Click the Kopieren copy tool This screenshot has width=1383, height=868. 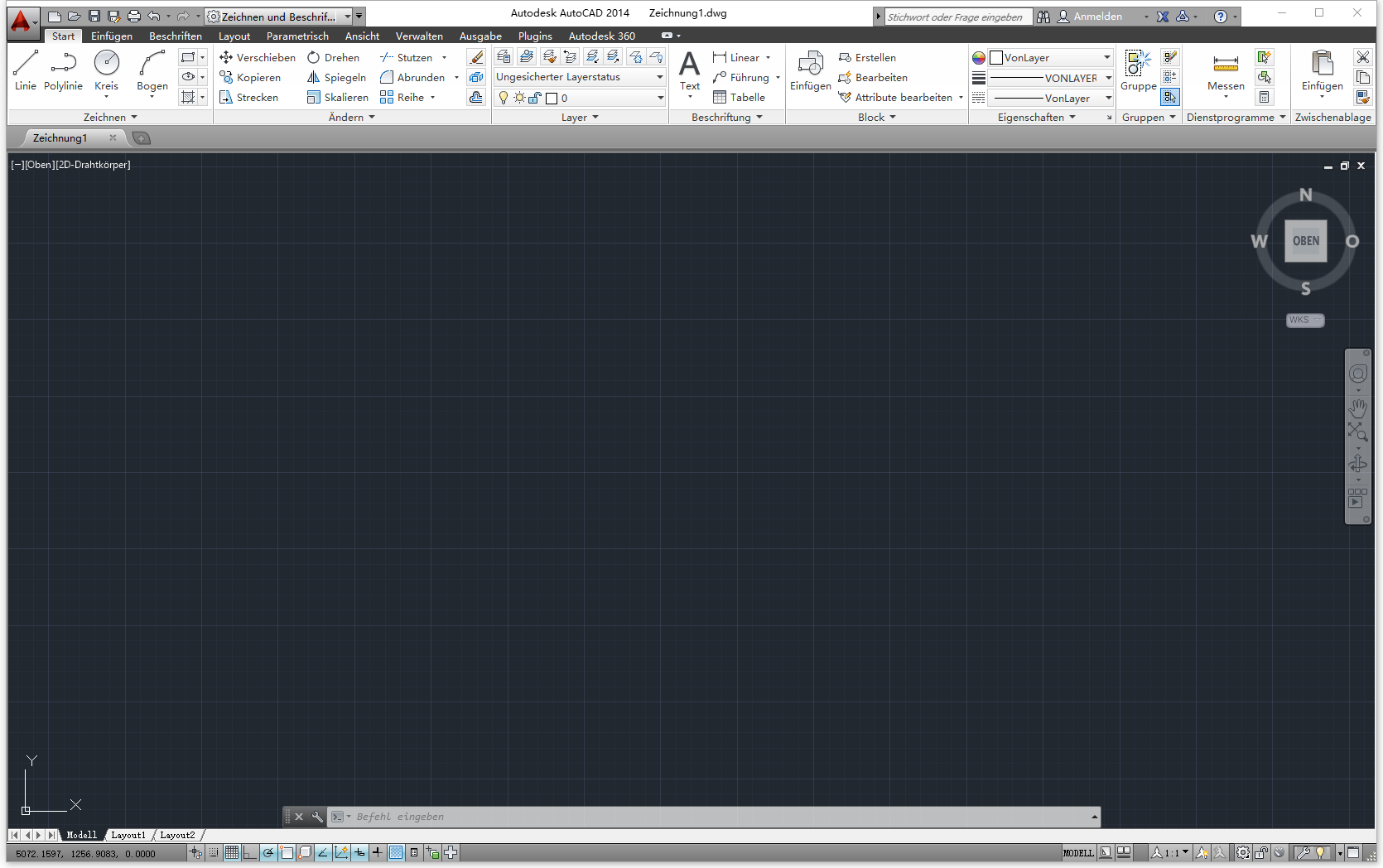[x=250, y=77]
